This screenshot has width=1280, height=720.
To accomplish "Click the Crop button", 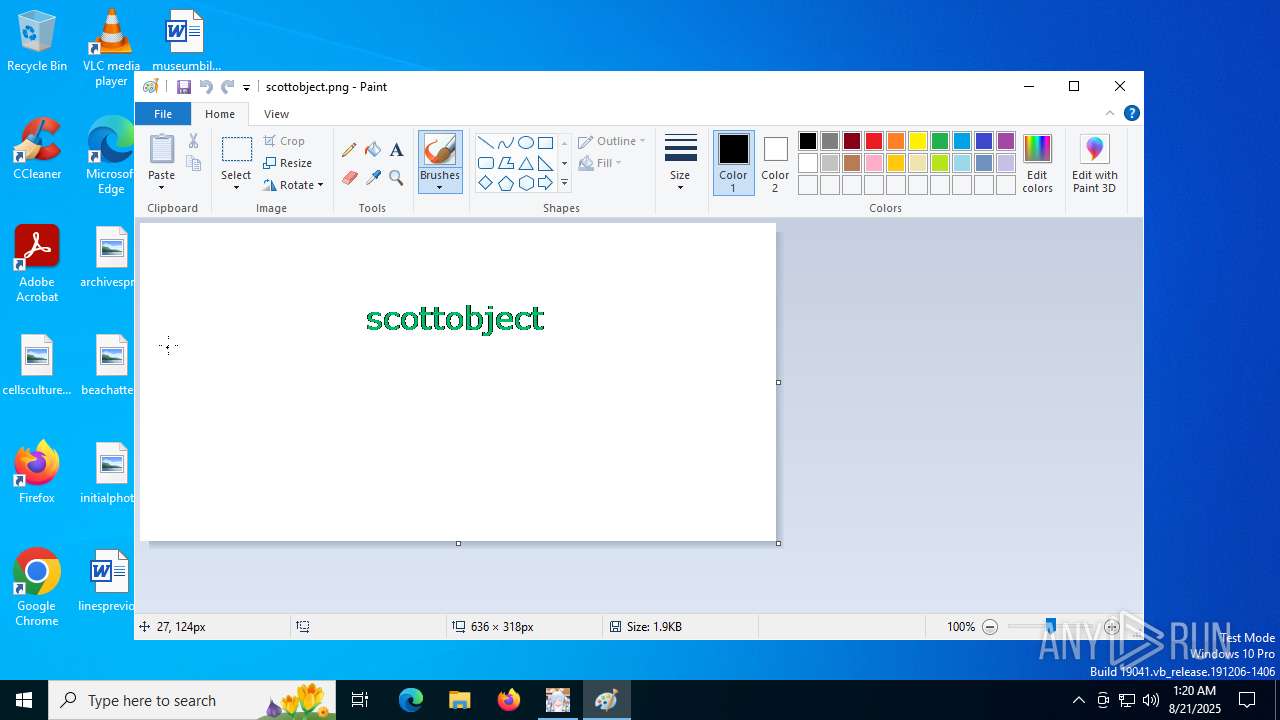I will pos(285,141).
